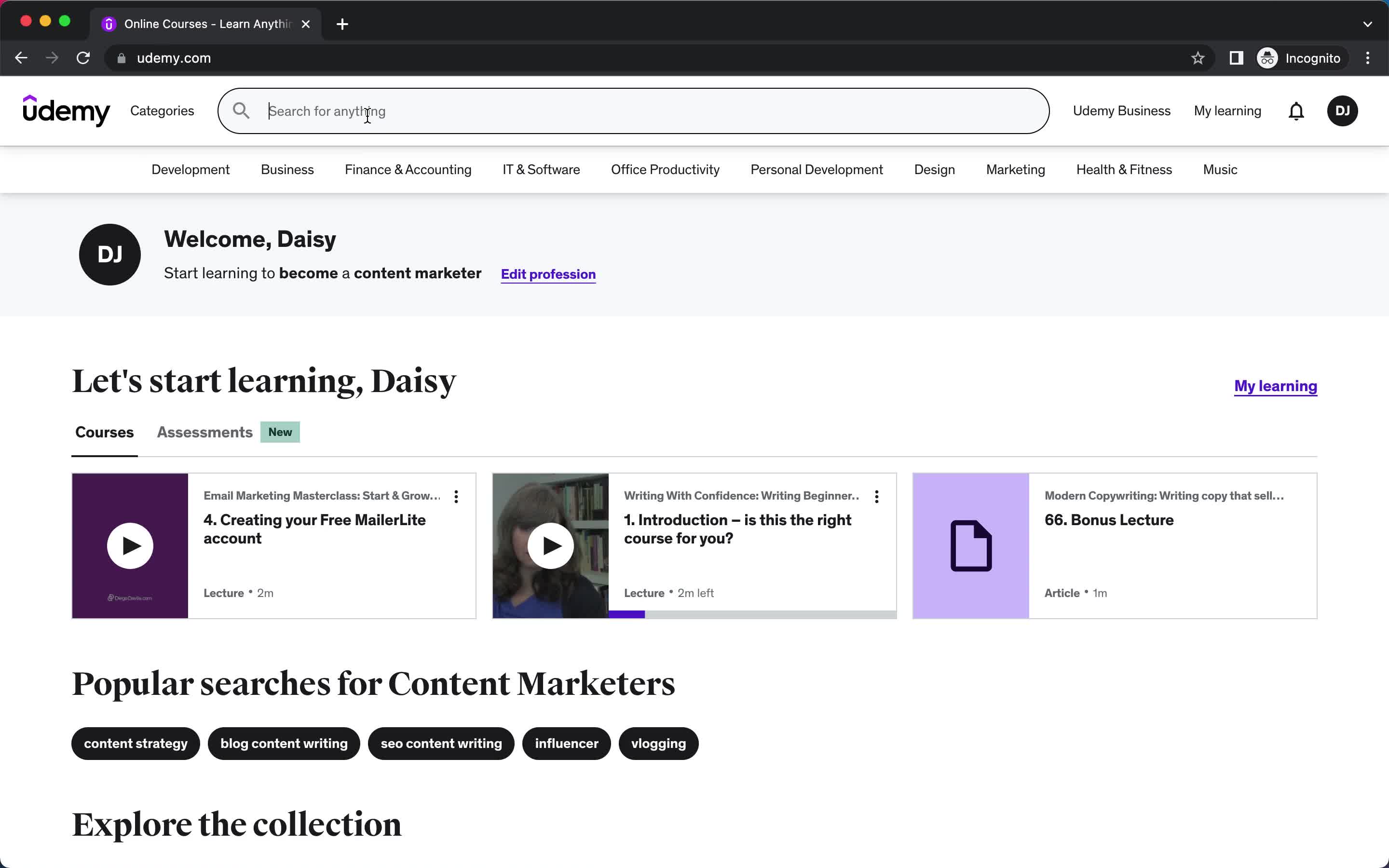Open options menu for Email Marketing Masterclass card
This screenshot has width=1389, height=868.
pyautogui.click(x=456, y=497)
